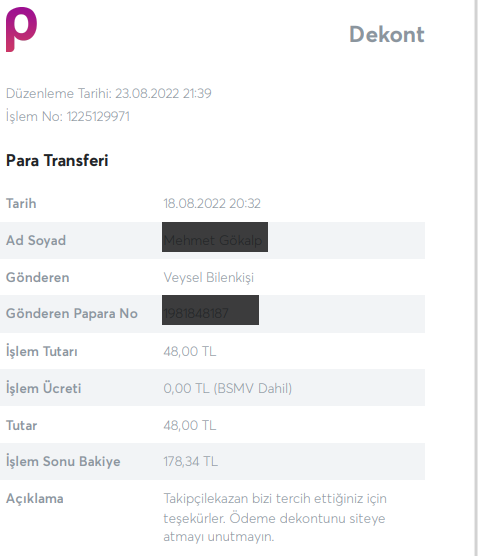Click the İşlem Sonu Bakiye label
Viewport: 500px width, 556px height.
[63, 461]
